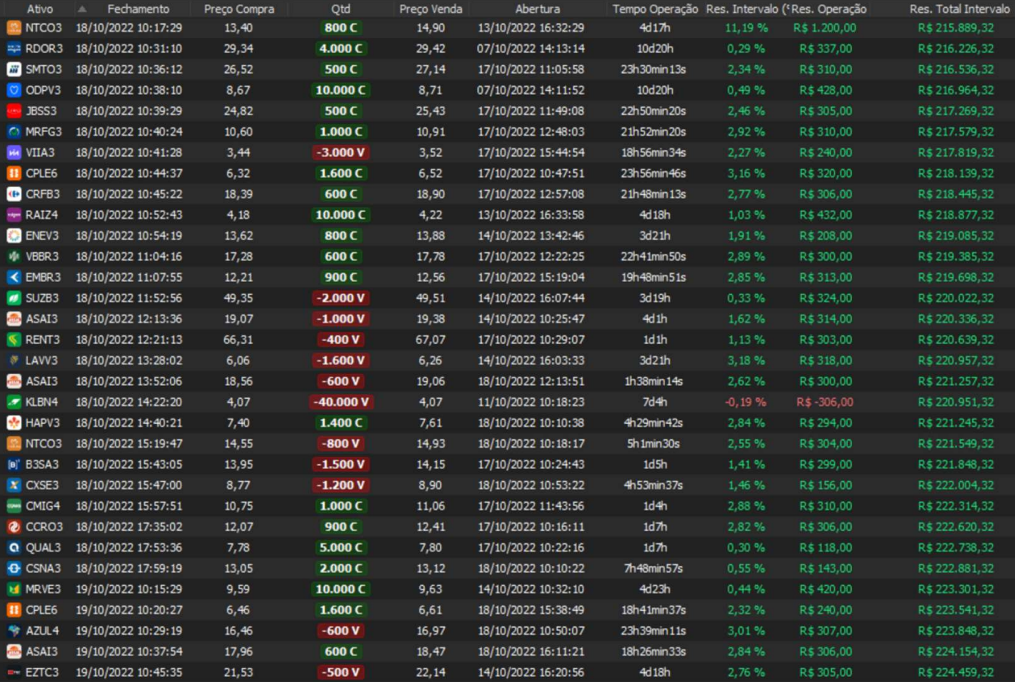Sort by the Preço Compra column
Screen dimensions: 1015x682
tap(239, 8)
